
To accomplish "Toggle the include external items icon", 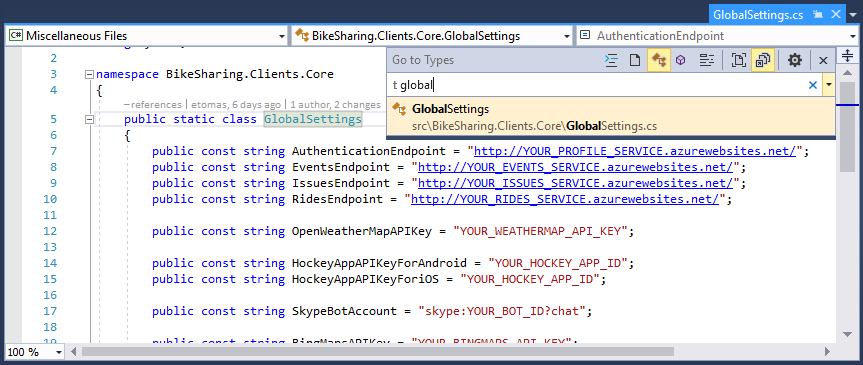I will click(x=763, y=61).
